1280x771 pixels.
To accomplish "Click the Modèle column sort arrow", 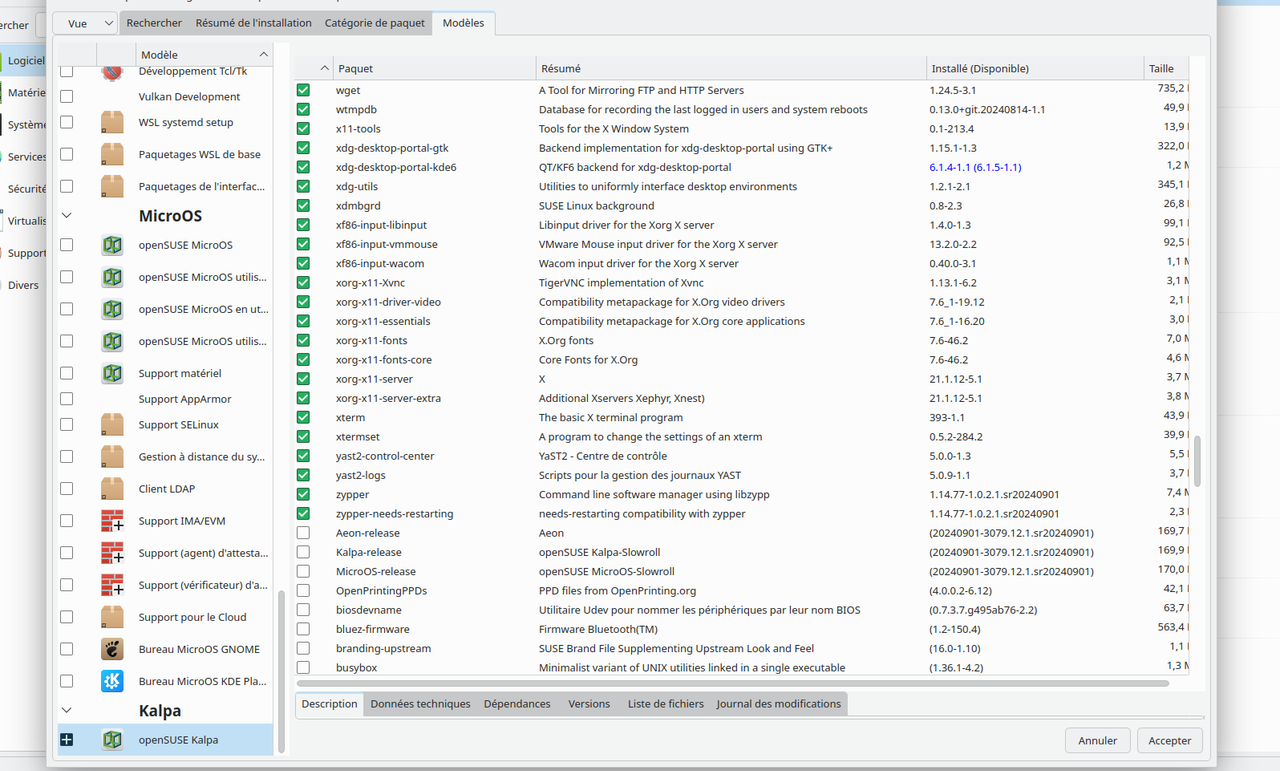I will click(264, 54).
